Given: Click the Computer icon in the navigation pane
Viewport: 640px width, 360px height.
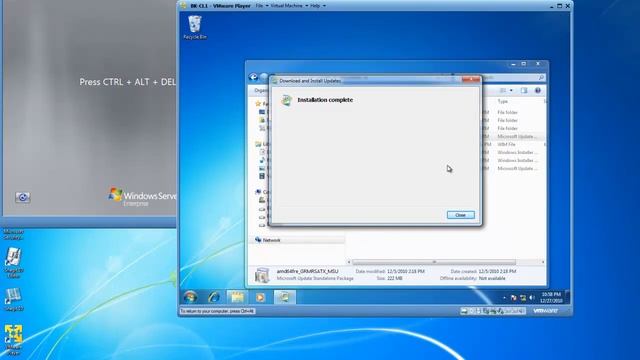Looking at the screenshot, I should pyautogui.click(x=258, y=192).
